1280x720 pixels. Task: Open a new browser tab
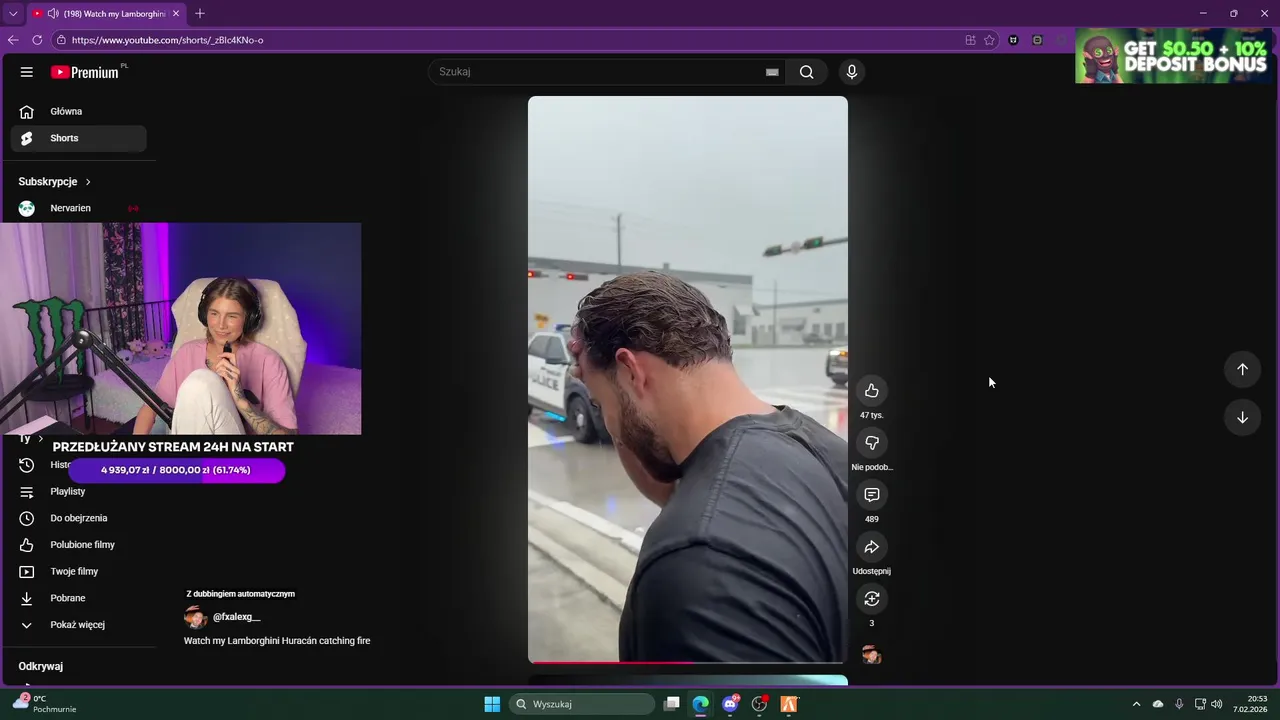click(200, 14)
